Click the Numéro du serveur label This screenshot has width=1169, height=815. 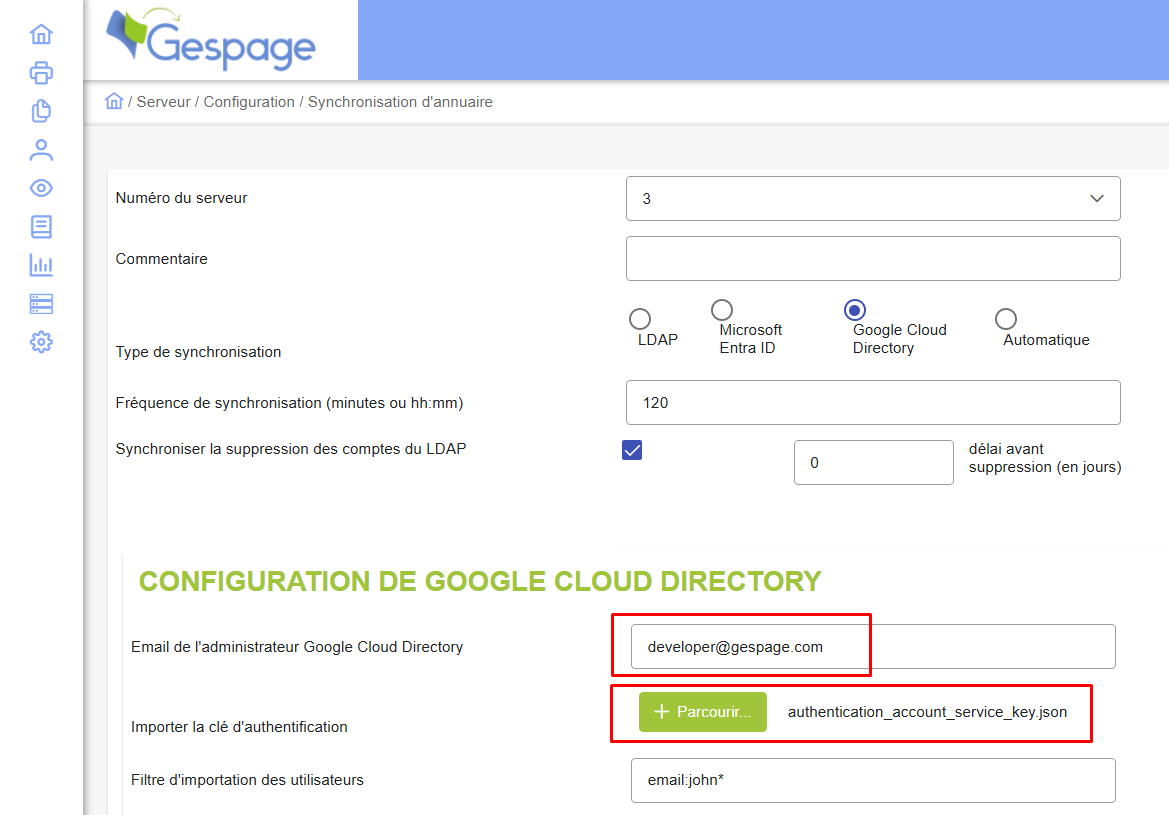(181, 198)
